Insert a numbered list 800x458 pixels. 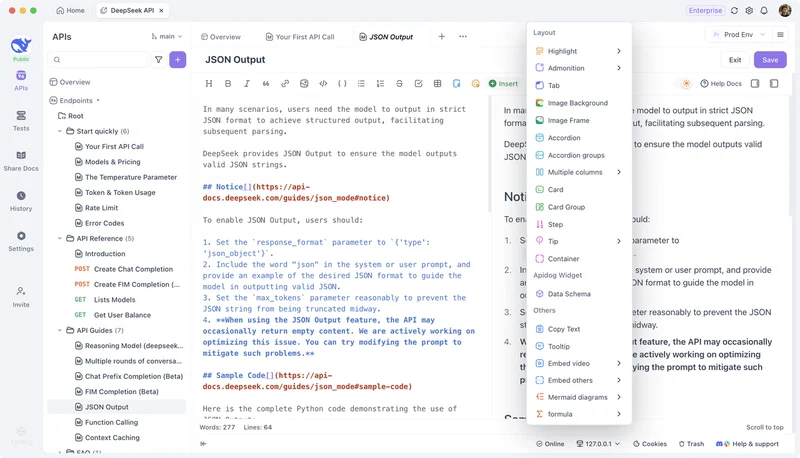380,84
